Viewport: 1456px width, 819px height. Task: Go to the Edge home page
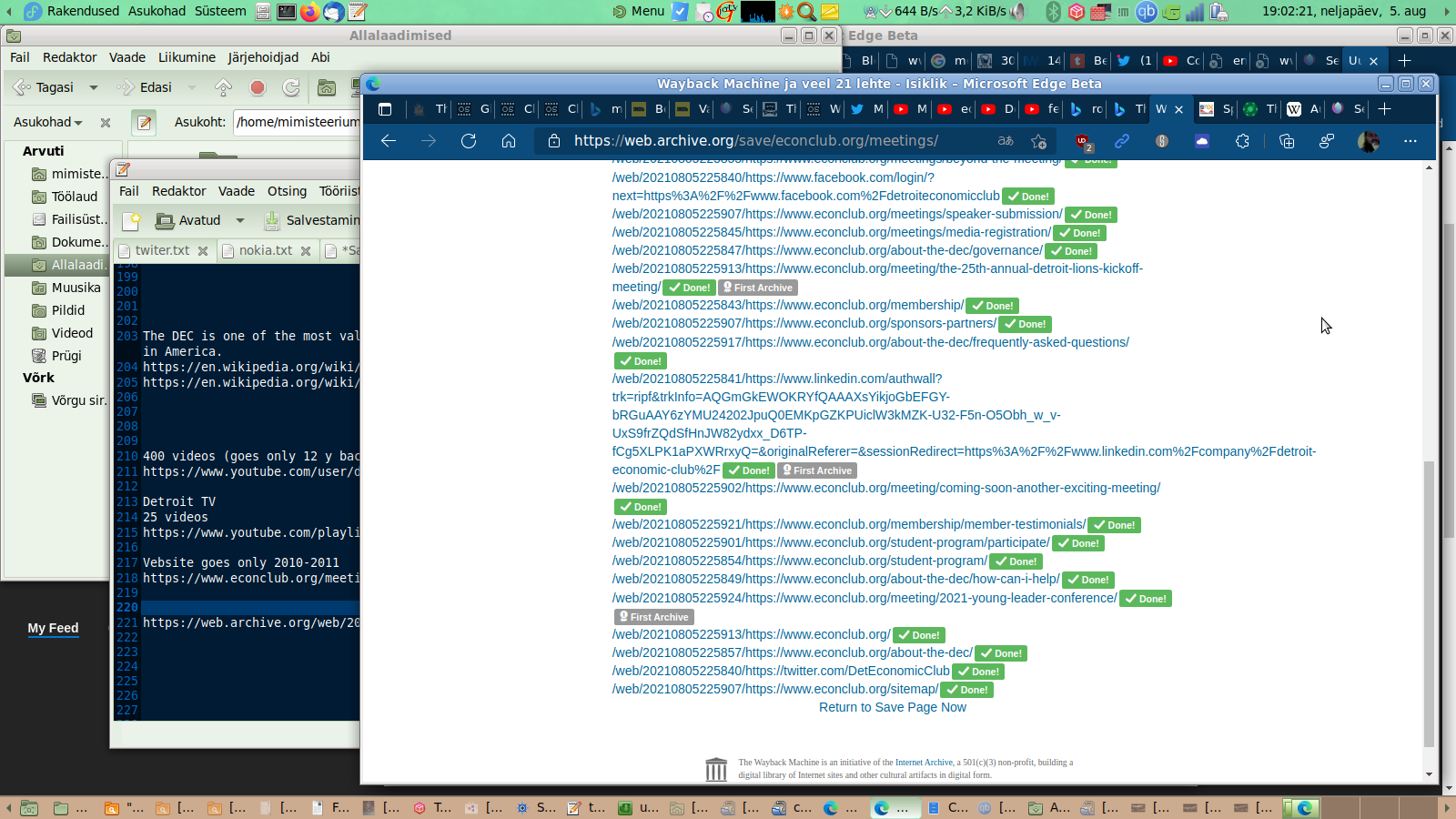509,141
